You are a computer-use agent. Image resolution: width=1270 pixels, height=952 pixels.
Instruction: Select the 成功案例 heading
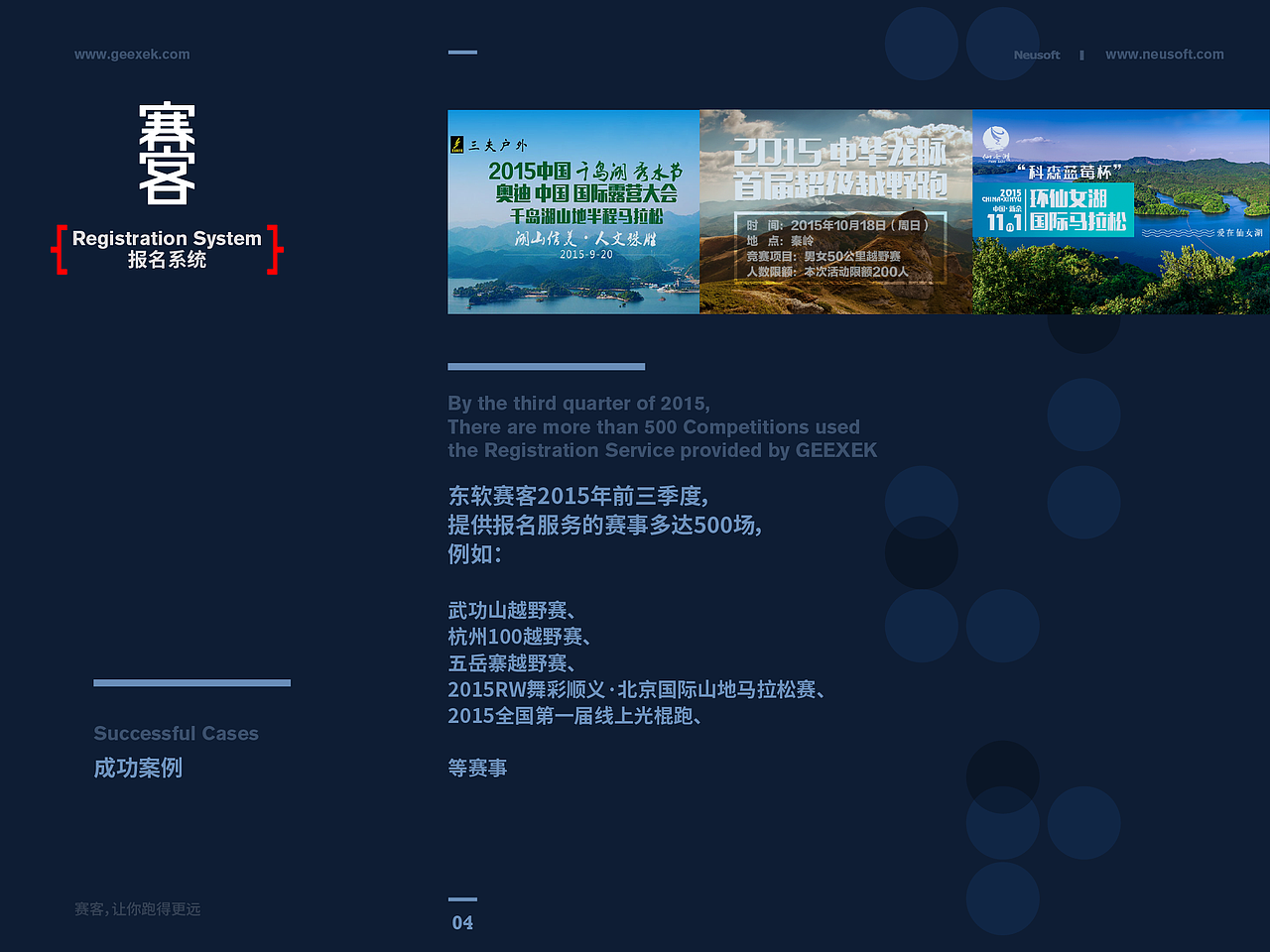tap(138, 768)
